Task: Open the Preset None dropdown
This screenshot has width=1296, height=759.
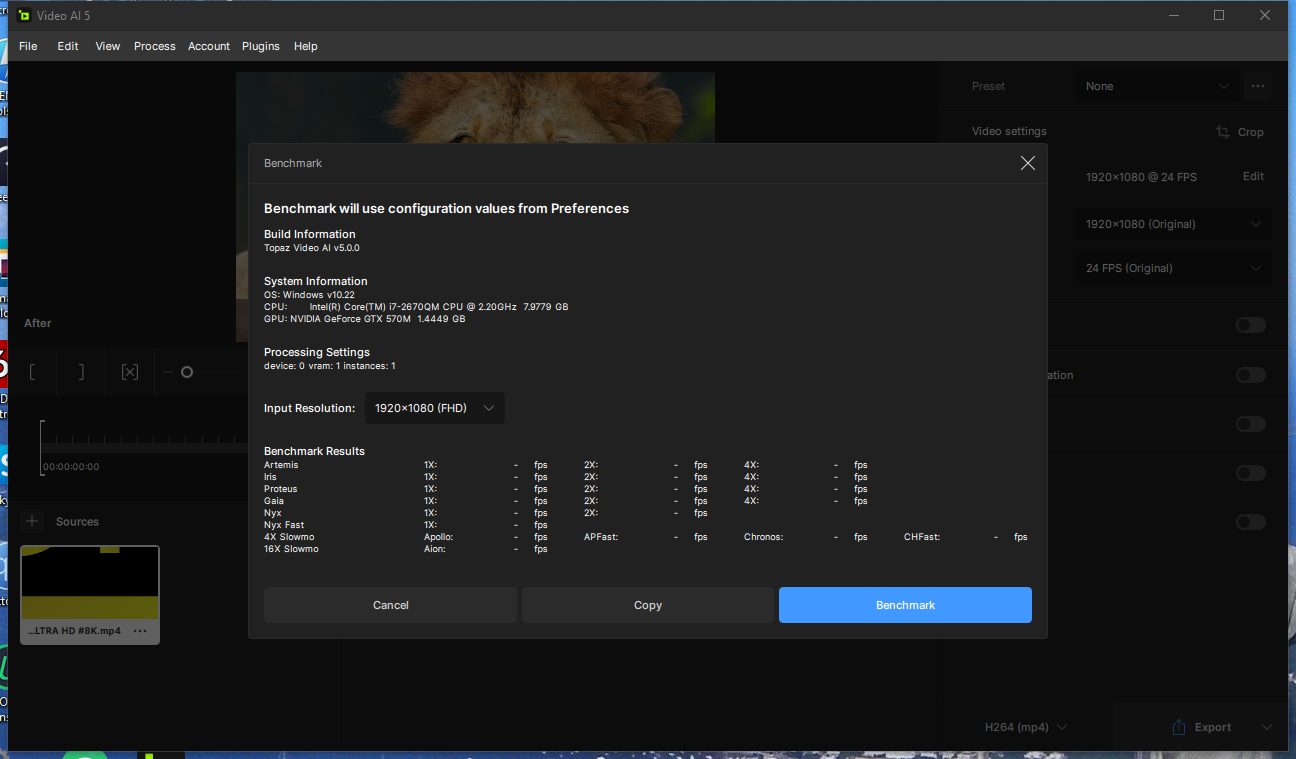Action: [x=1157, y=86]
